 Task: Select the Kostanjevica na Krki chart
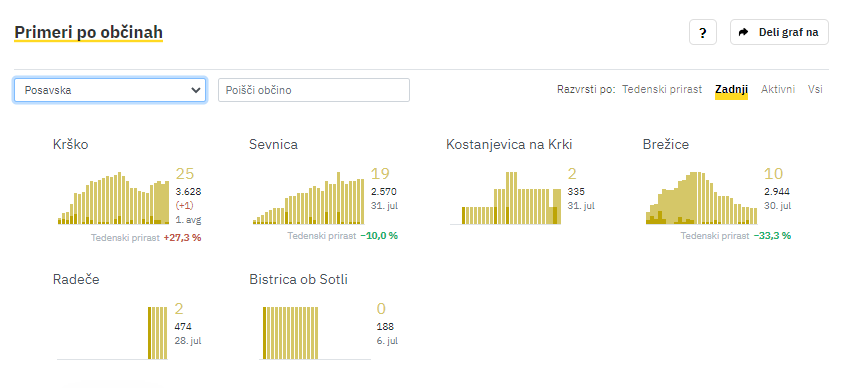click(505, 198)
